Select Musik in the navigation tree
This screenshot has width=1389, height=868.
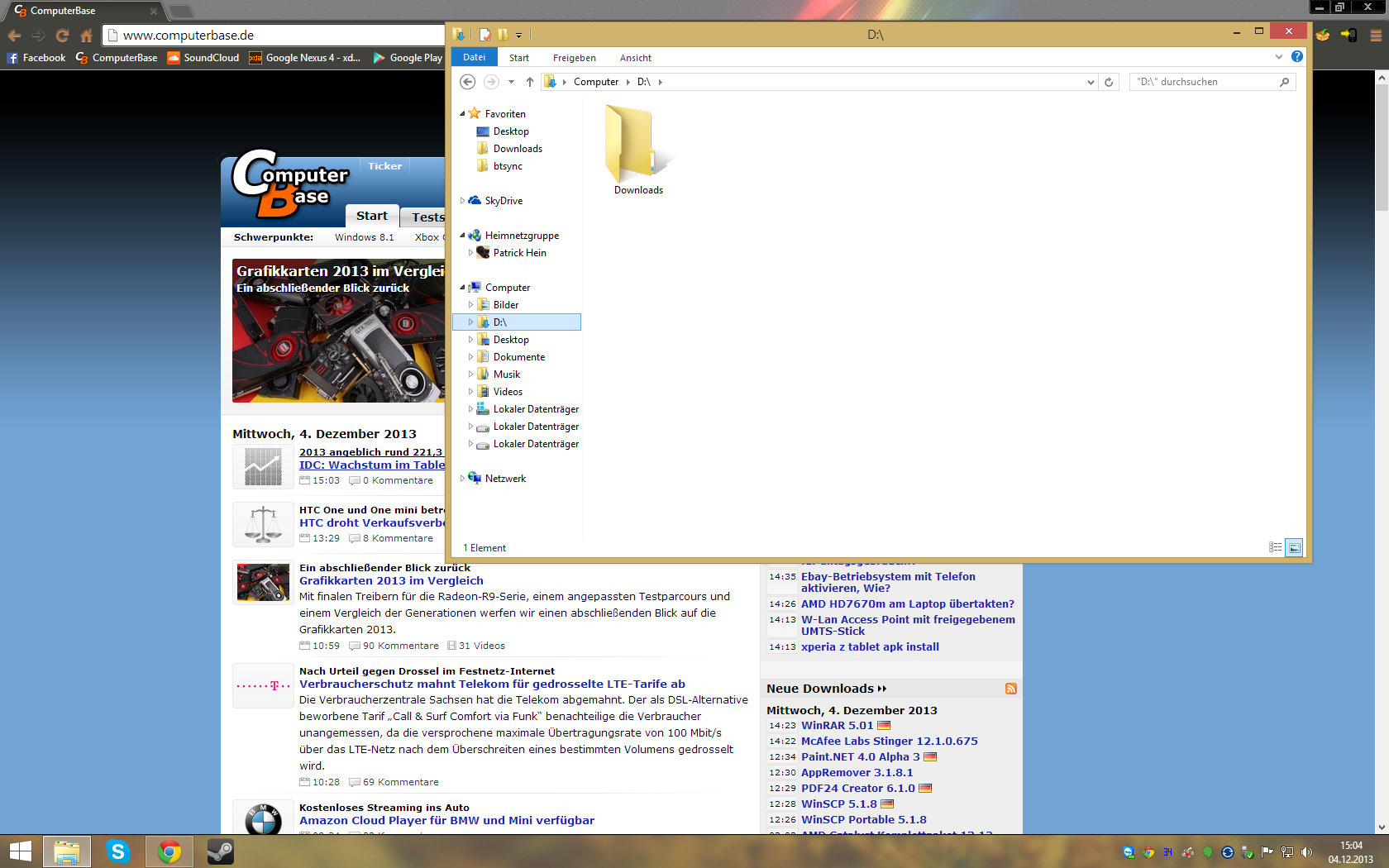point(507,374)
